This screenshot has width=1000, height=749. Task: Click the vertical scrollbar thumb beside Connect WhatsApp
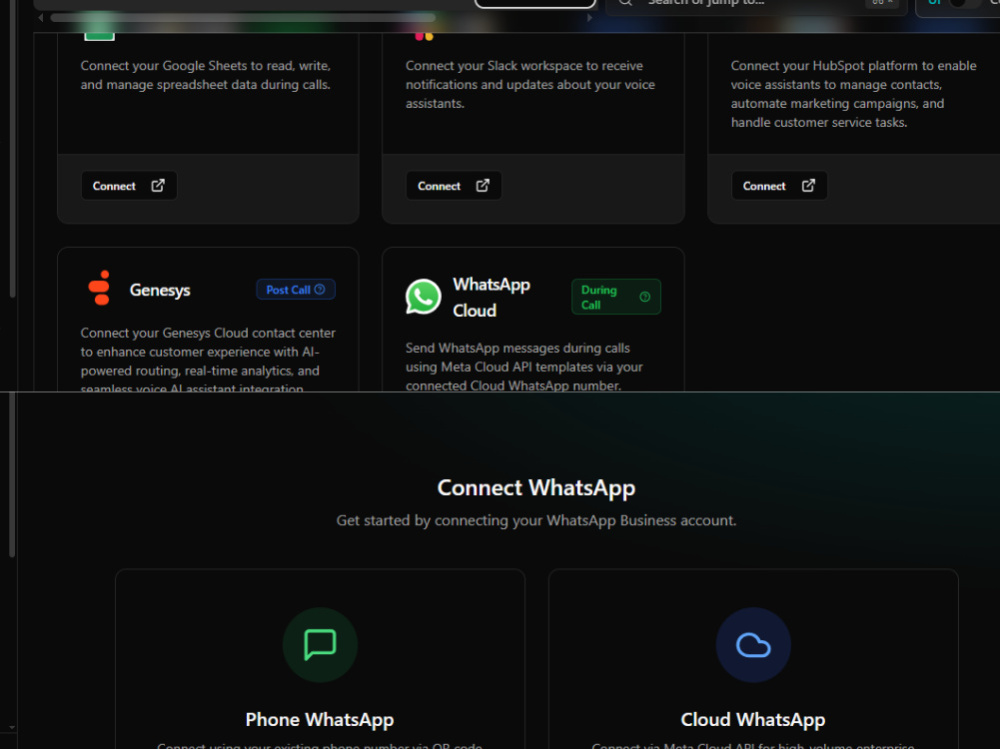[x=11, y=475]
